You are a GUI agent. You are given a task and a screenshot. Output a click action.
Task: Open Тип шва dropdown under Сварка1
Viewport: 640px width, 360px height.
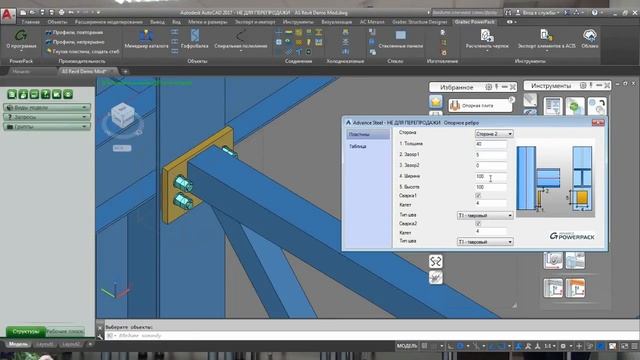pyautogui.click(x=485, y=215)
